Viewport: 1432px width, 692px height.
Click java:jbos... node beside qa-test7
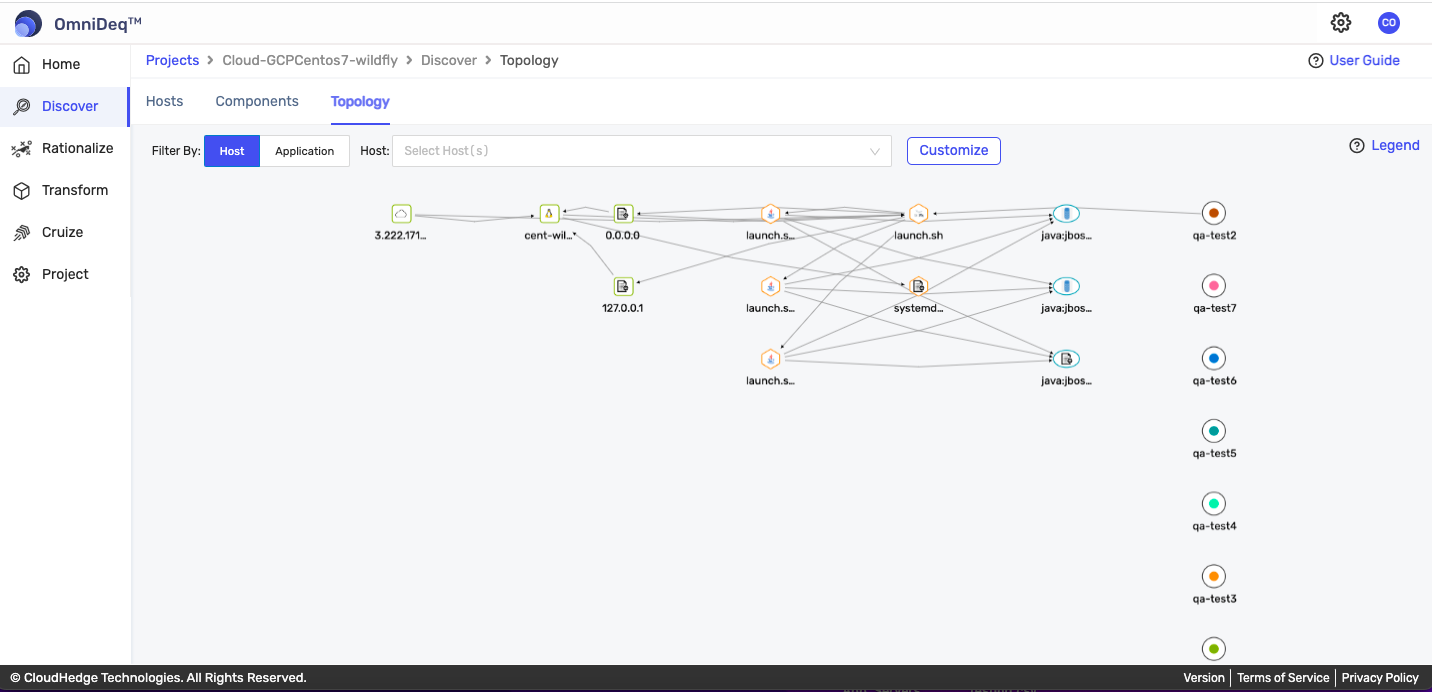[1066, 286]
